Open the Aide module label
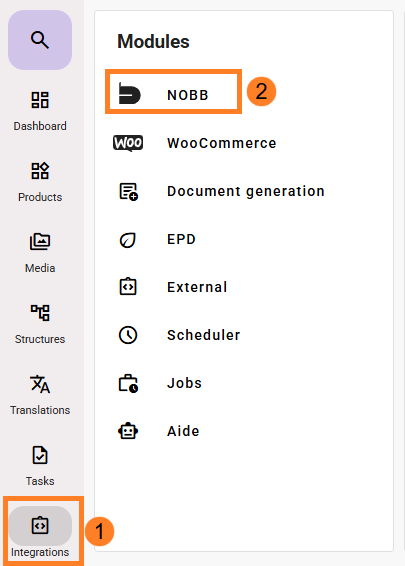The height and width of the screenshot is (566, 405). point(183,431)
